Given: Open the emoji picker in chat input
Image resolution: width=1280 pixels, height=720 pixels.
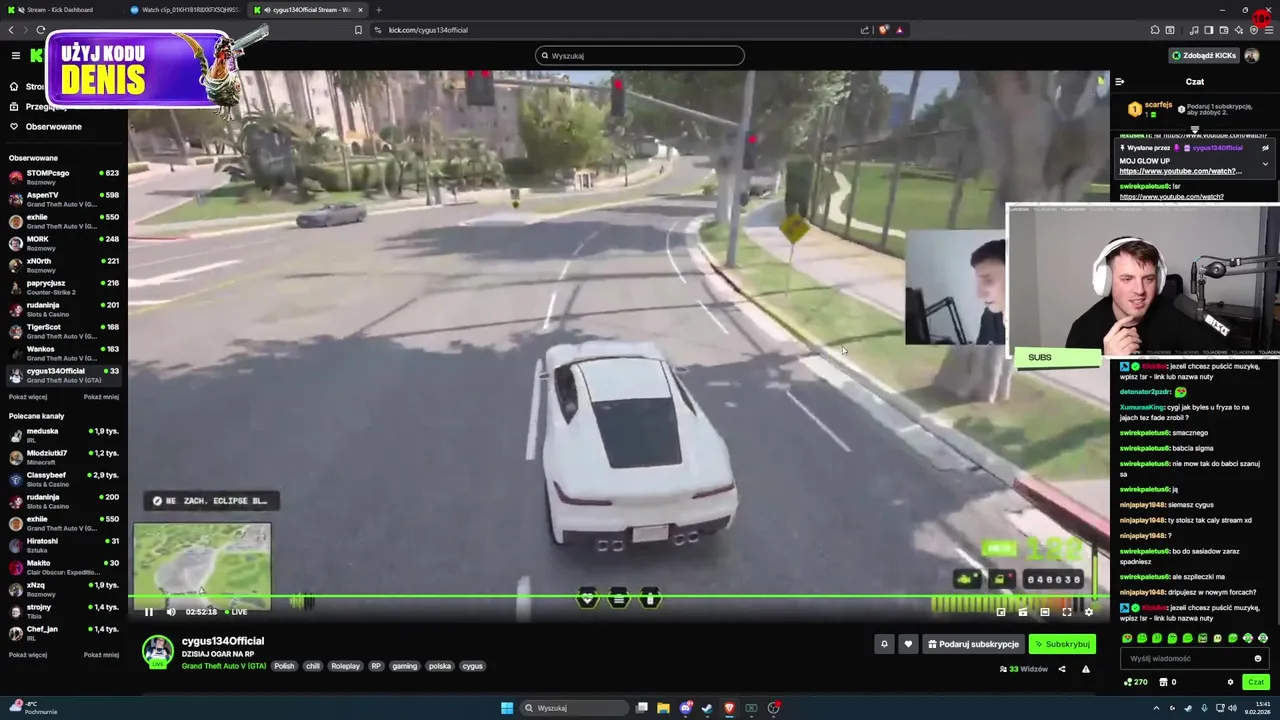Looking at the screenshot, I should tap(1258, 658).
